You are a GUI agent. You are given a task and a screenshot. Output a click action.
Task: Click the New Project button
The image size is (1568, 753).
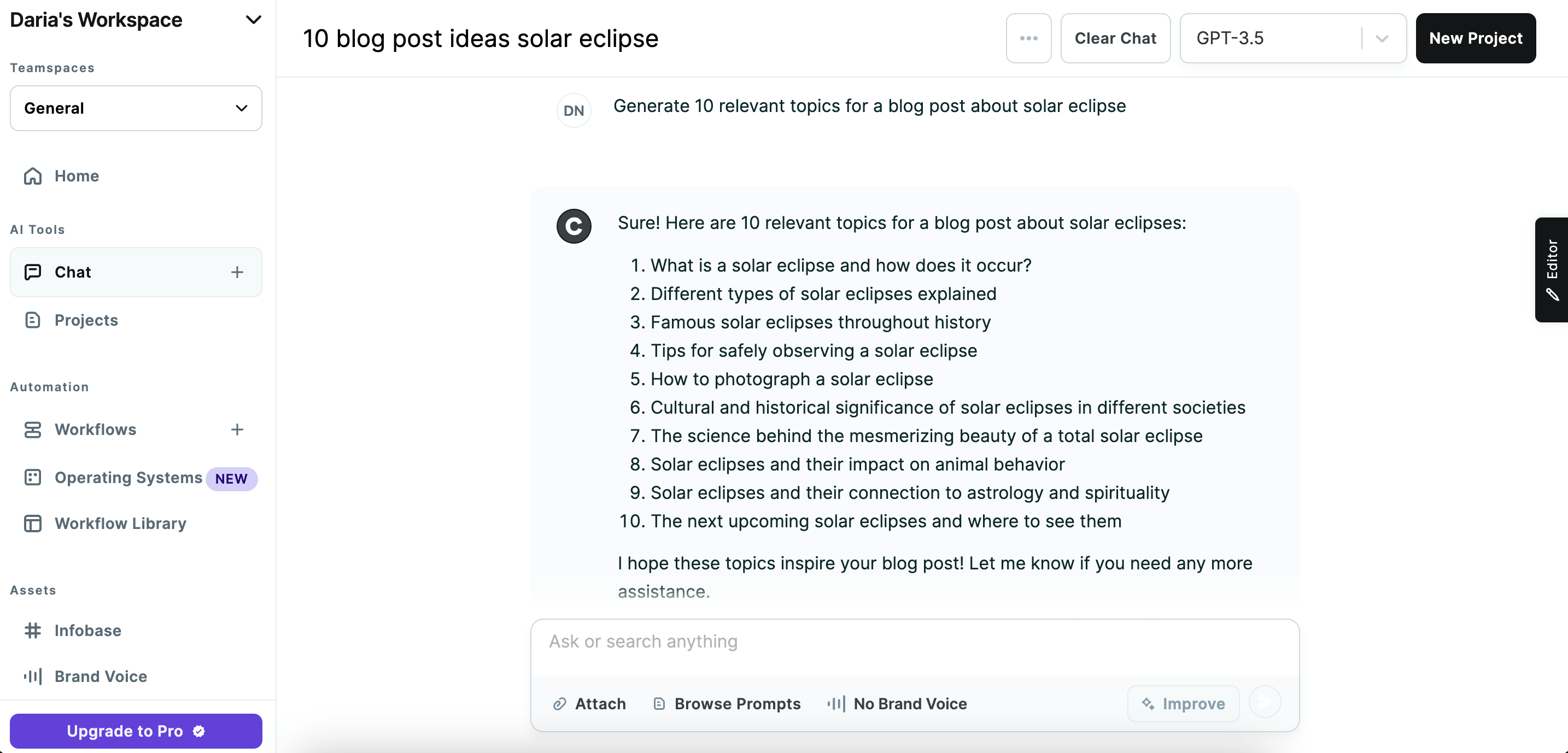(x=1476, y=38)
